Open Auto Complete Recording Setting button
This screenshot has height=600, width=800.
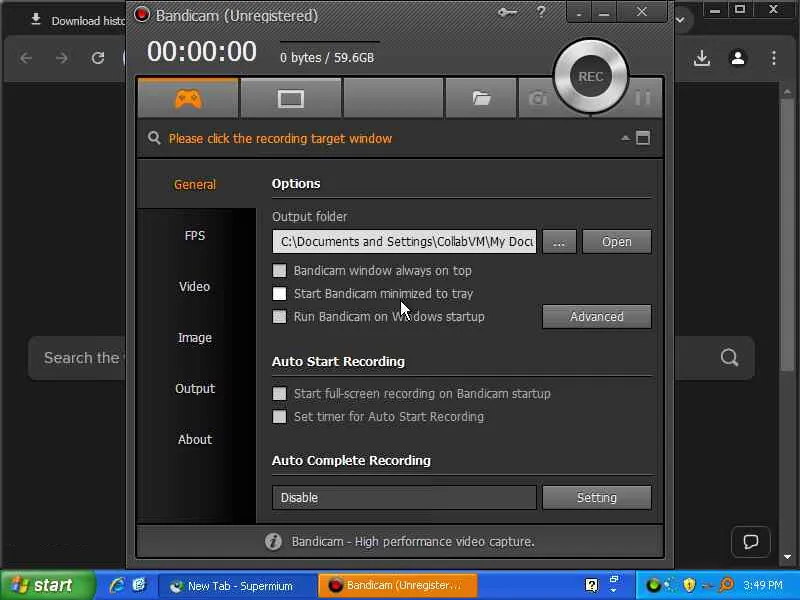(596, 497)
